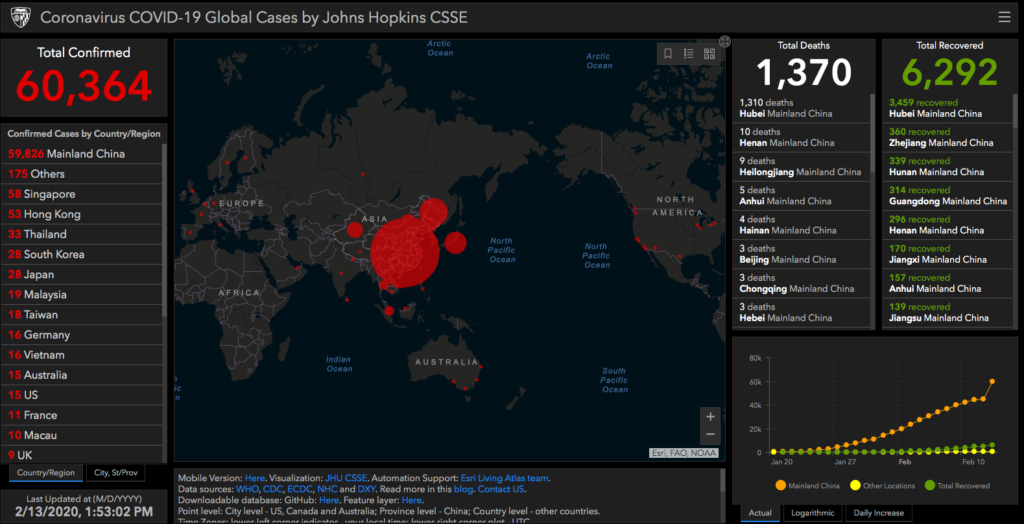Open the basemap gallery grid icon
The width and height of the screenshot is (1024, 524).
tap(709, 54)
